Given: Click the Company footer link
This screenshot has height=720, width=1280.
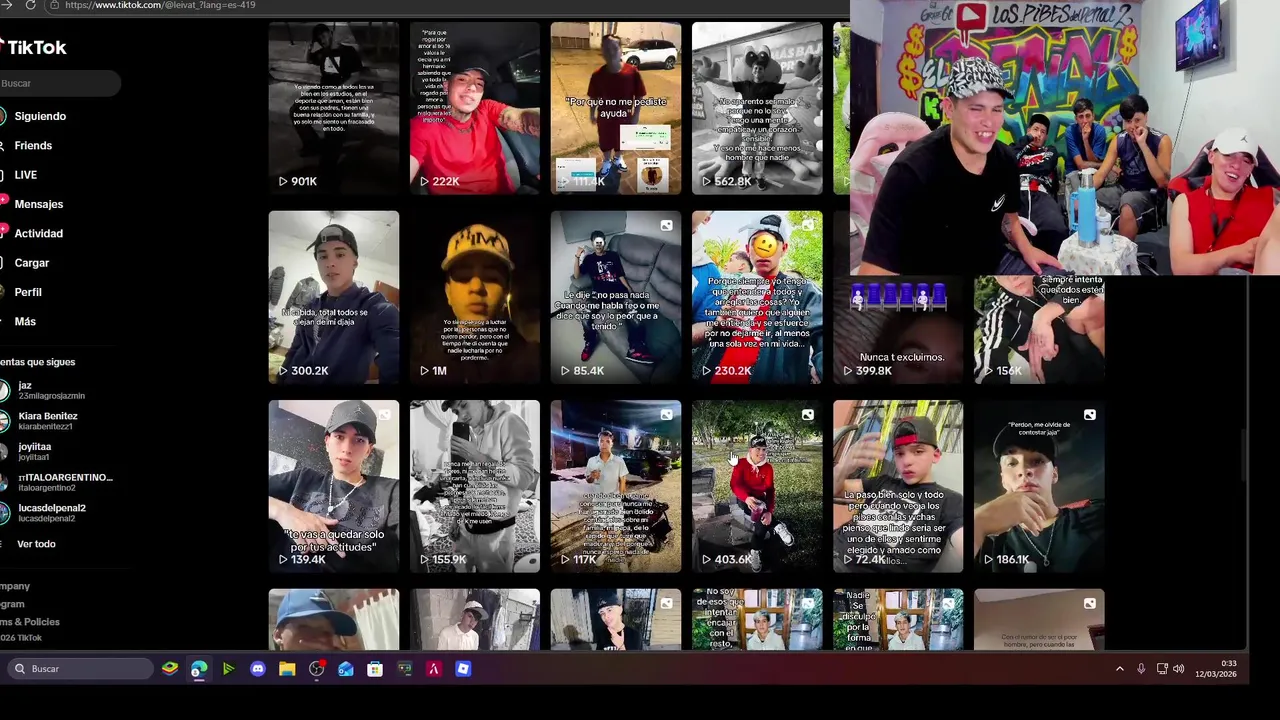Looking at the screenshot, I should coord(15,586).
